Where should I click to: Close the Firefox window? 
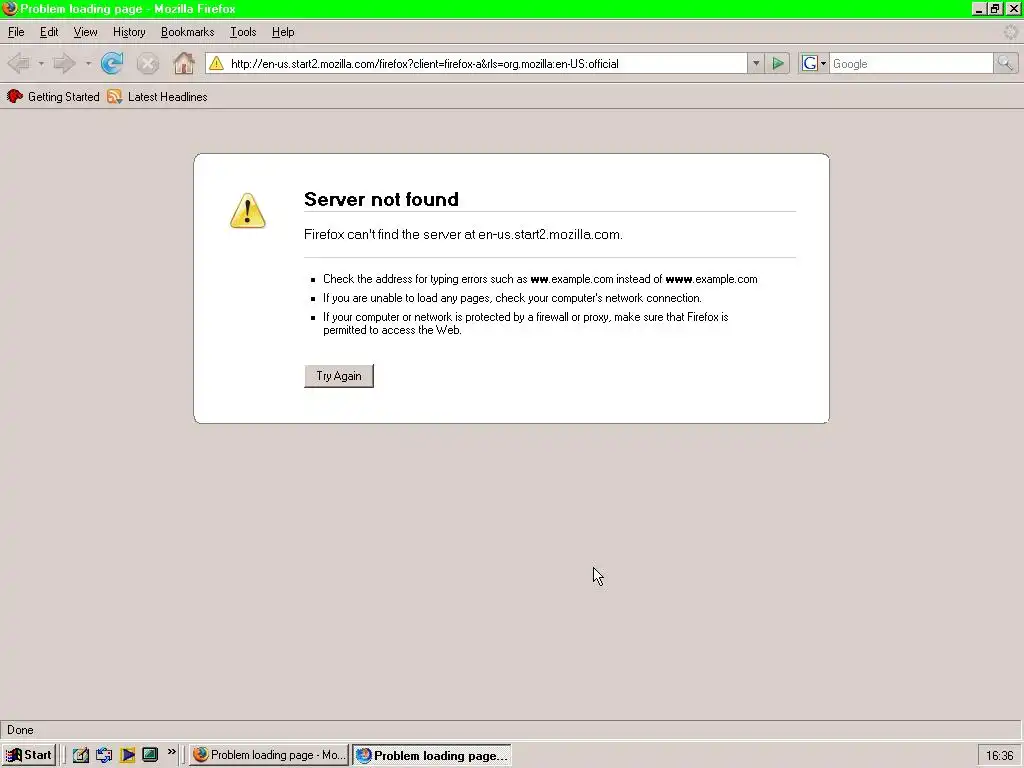pos(1014,8)
